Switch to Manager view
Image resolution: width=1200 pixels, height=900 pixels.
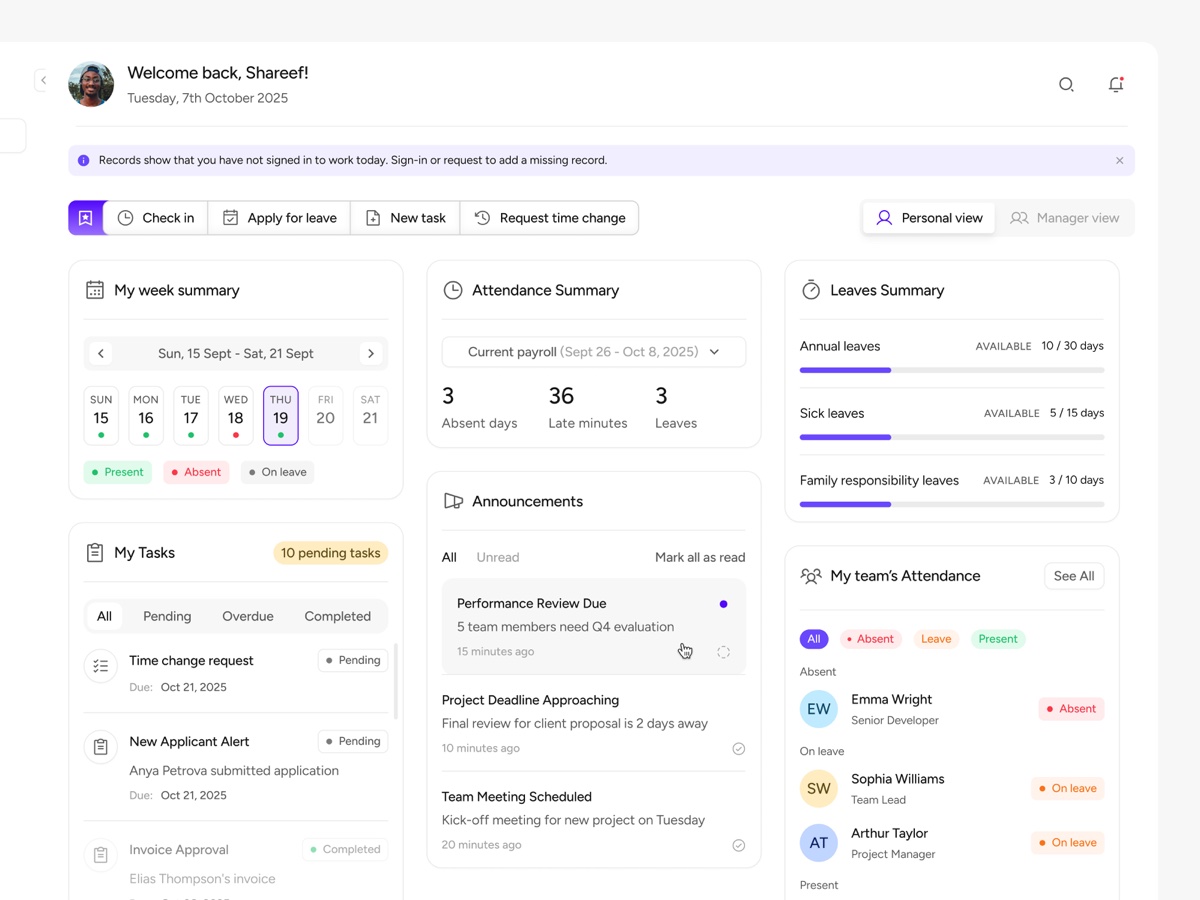pyautogui.click(x=1064, y=218)
